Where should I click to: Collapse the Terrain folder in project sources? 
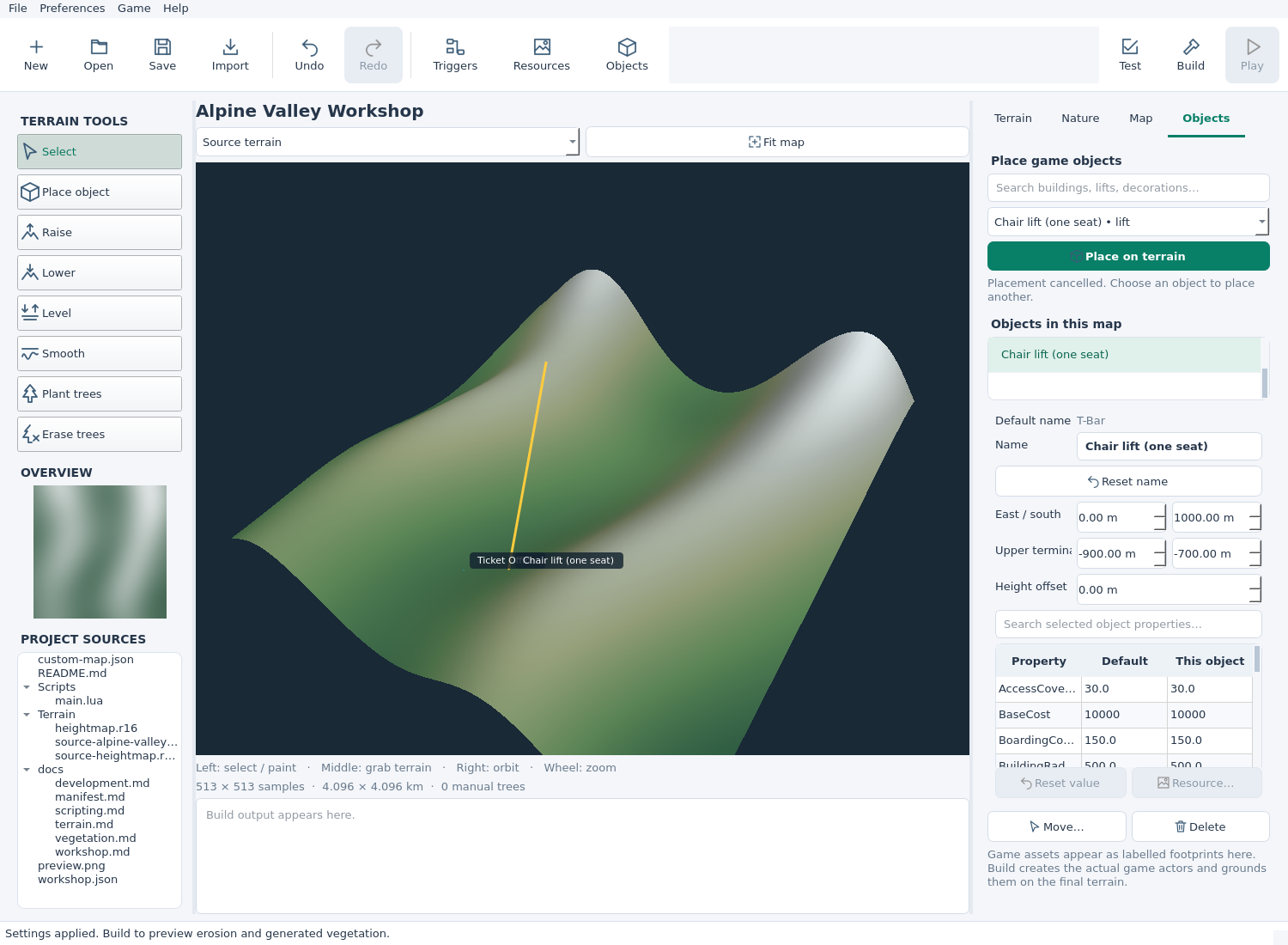(27, 715)
